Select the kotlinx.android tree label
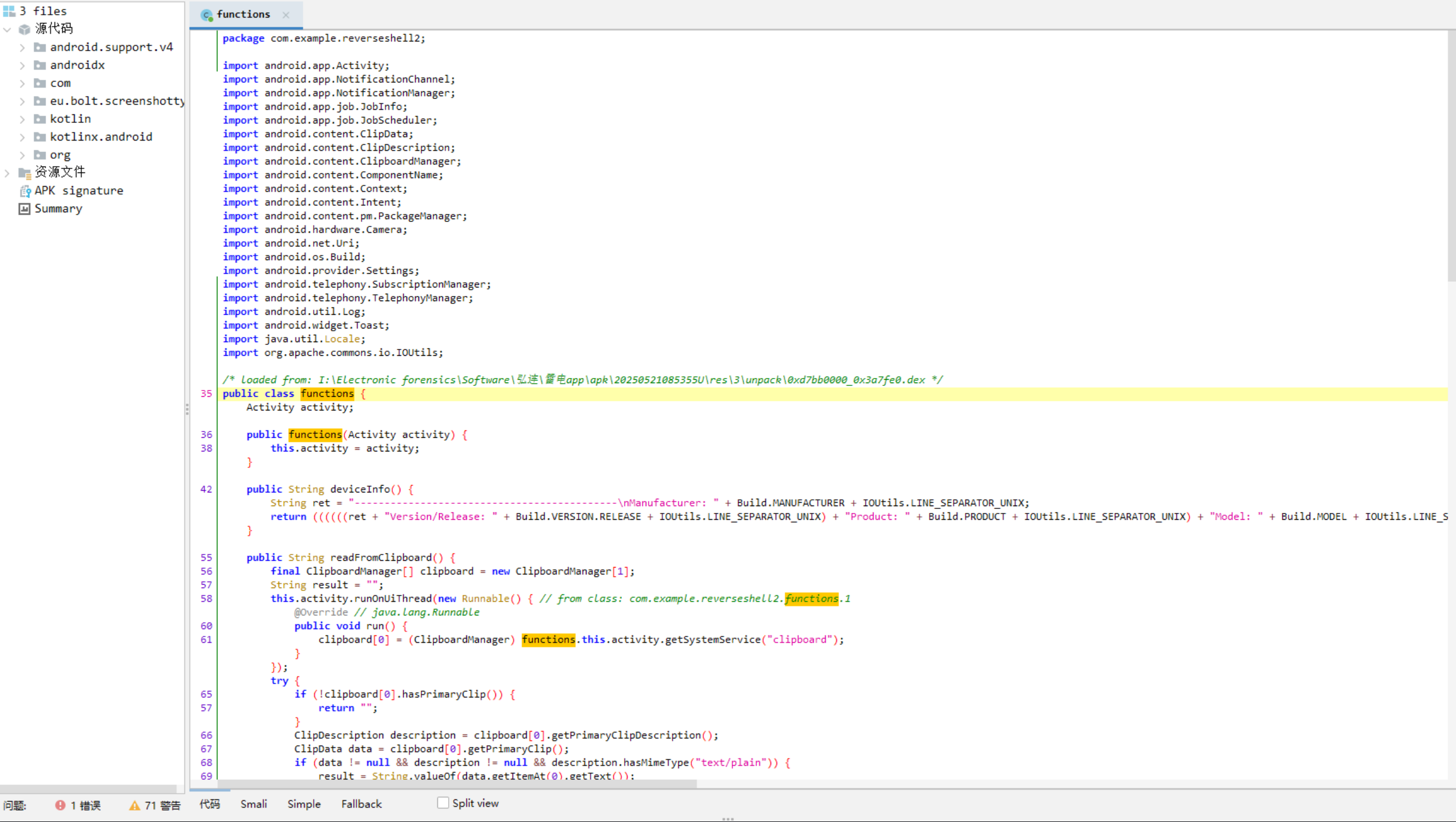 click(x=101, y=137)
